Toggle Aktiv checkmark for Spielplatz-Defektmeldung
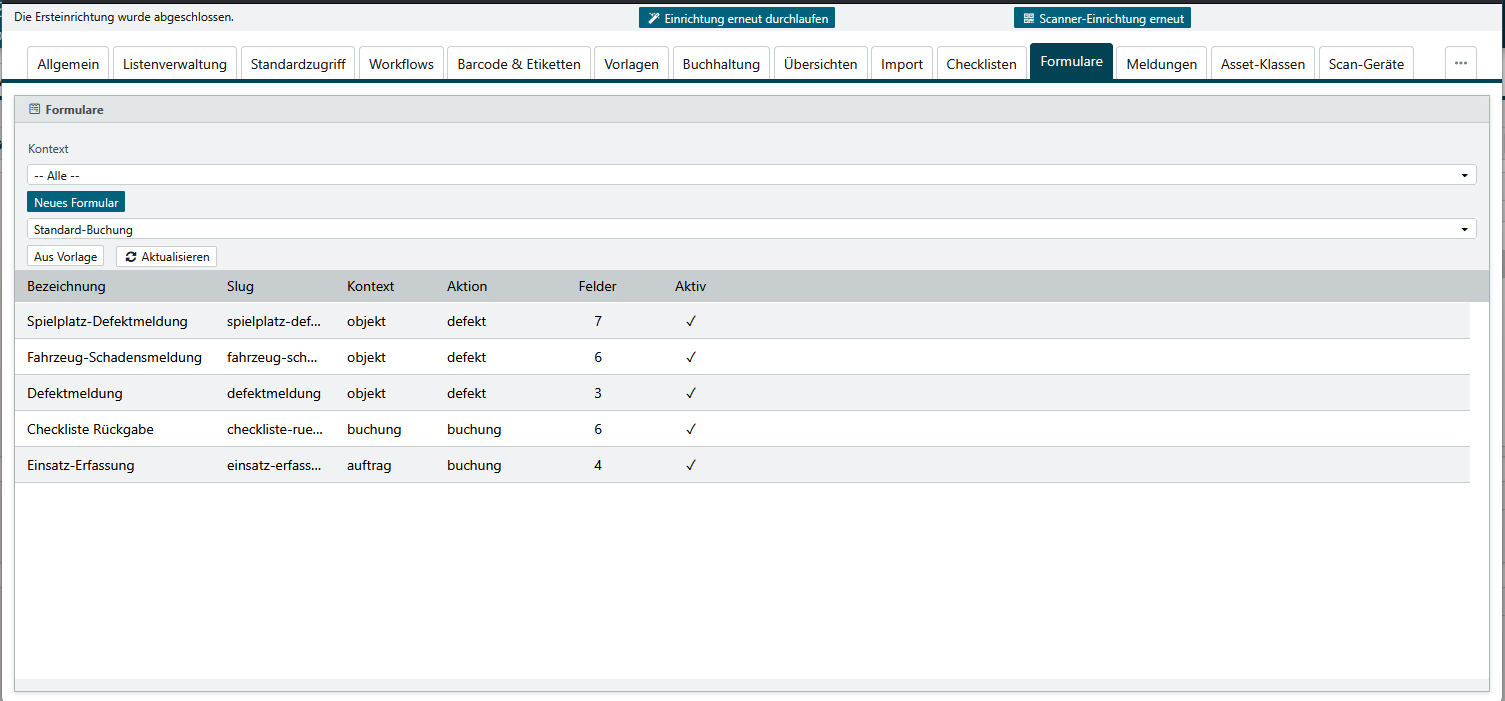Image resolution: width=1505 pixels, height=701 pixels. click(x=690, y=321)
